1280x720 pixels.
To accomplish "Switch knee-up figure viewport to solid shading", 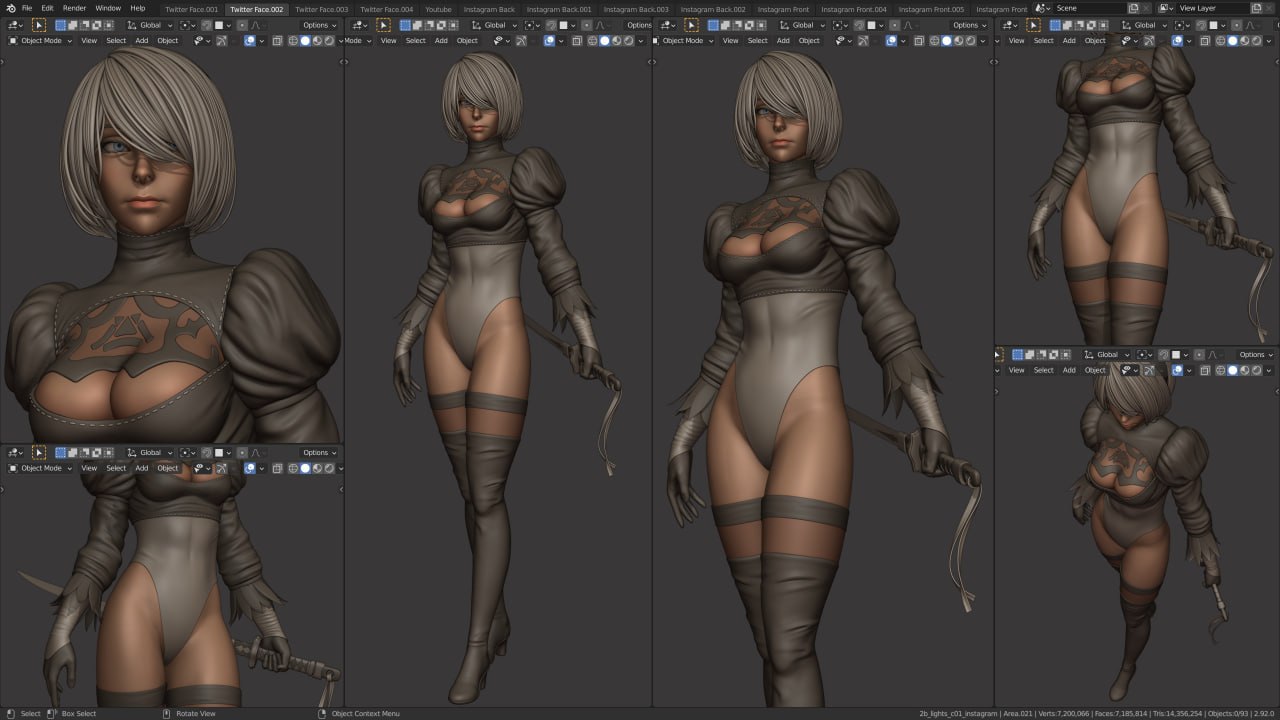I will tap(946, 41).
